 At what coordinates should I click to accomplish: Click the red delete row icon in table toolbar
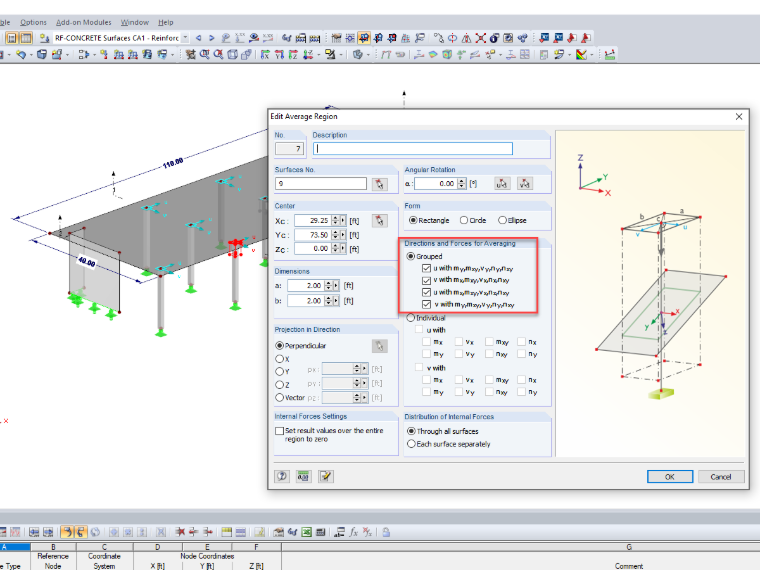pos(180,532)
